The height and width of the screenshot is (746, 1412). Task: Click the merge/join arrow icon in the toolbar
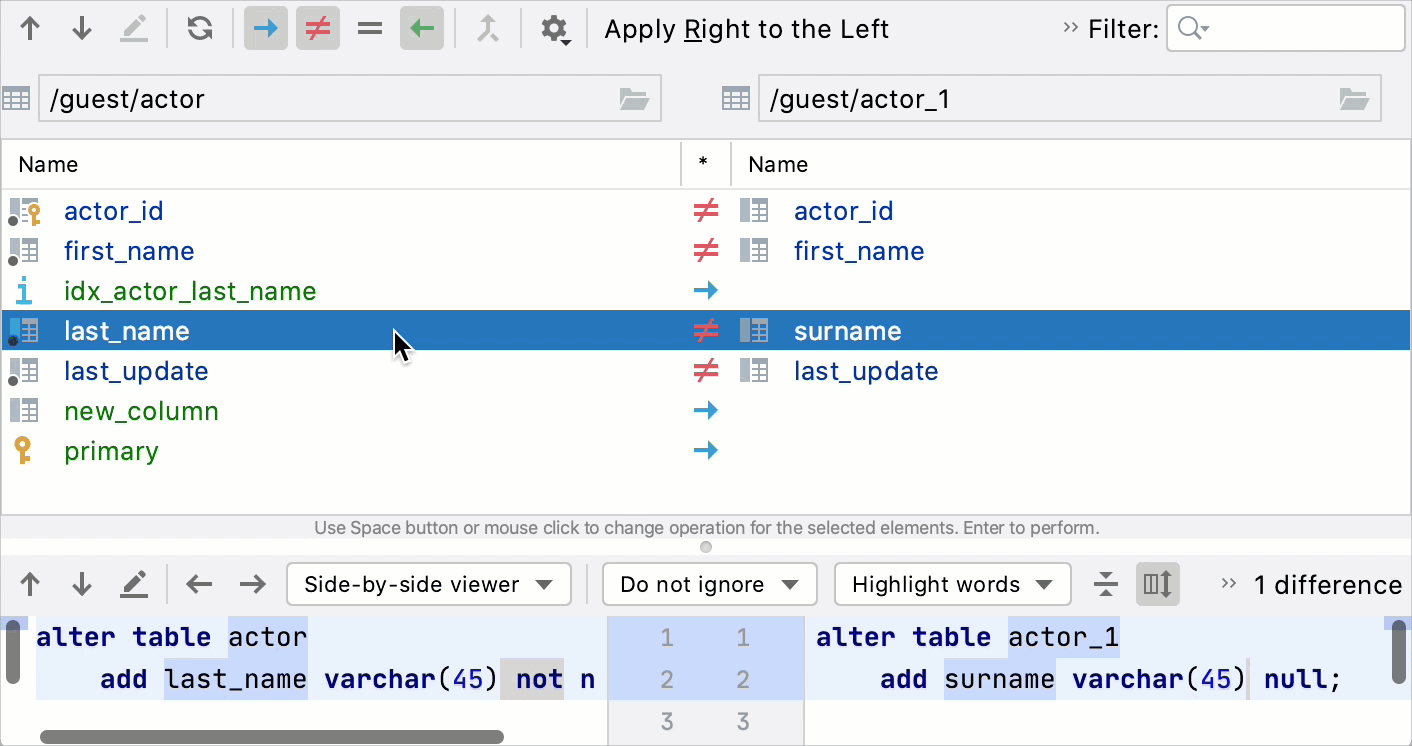pos(488,28)
